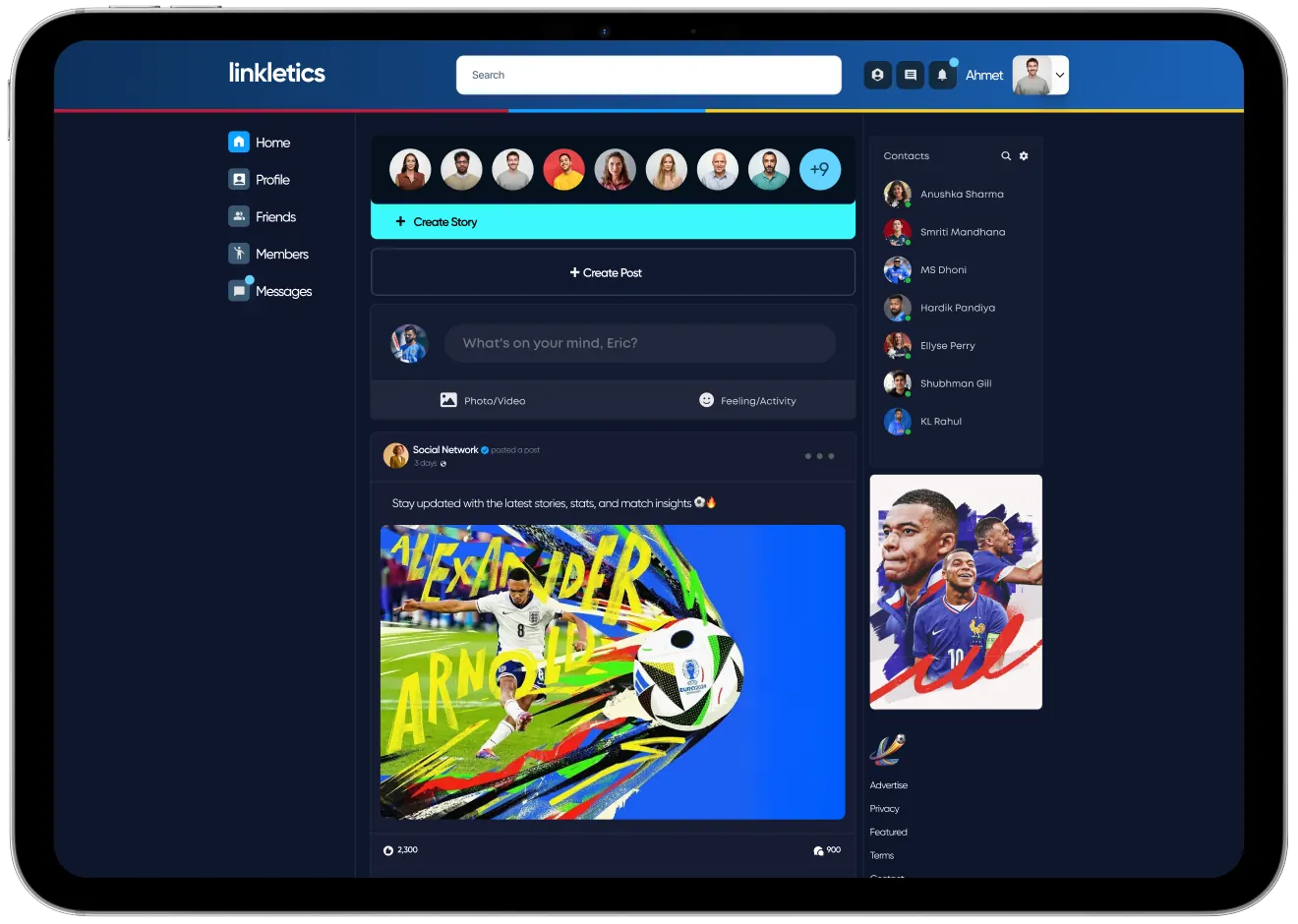Viewport: 1298px width, 924px height.
Task: Click the Social Network post avatar
Action: click(x=395, y=455)
